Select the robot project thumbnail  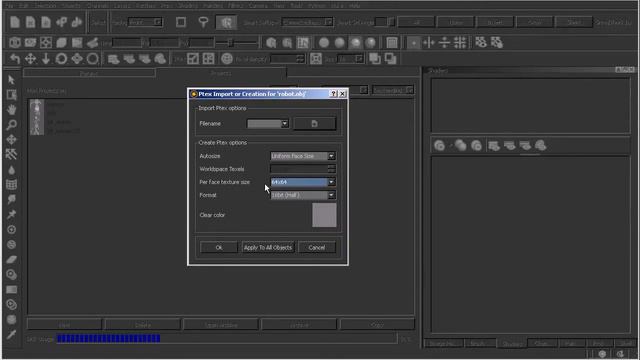coord(37,117)
